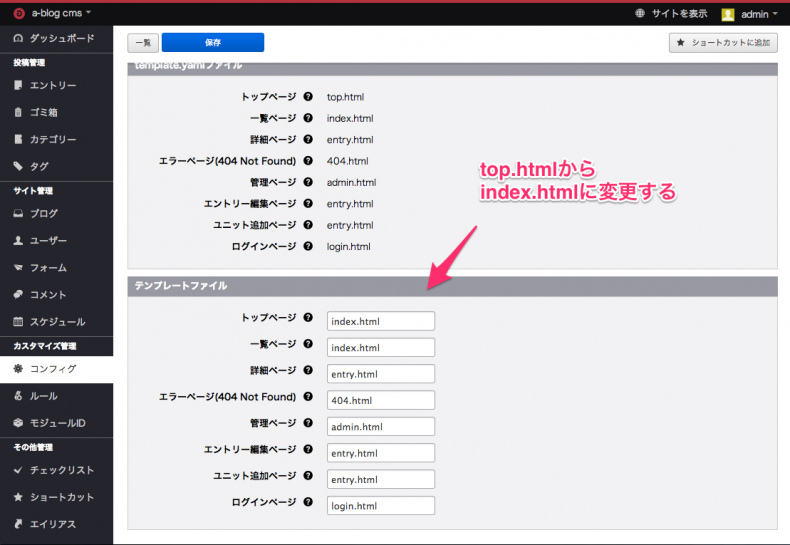Click the コメント speech bubble icon
This screenshot has width=790, height=545.
pos(18,295)
